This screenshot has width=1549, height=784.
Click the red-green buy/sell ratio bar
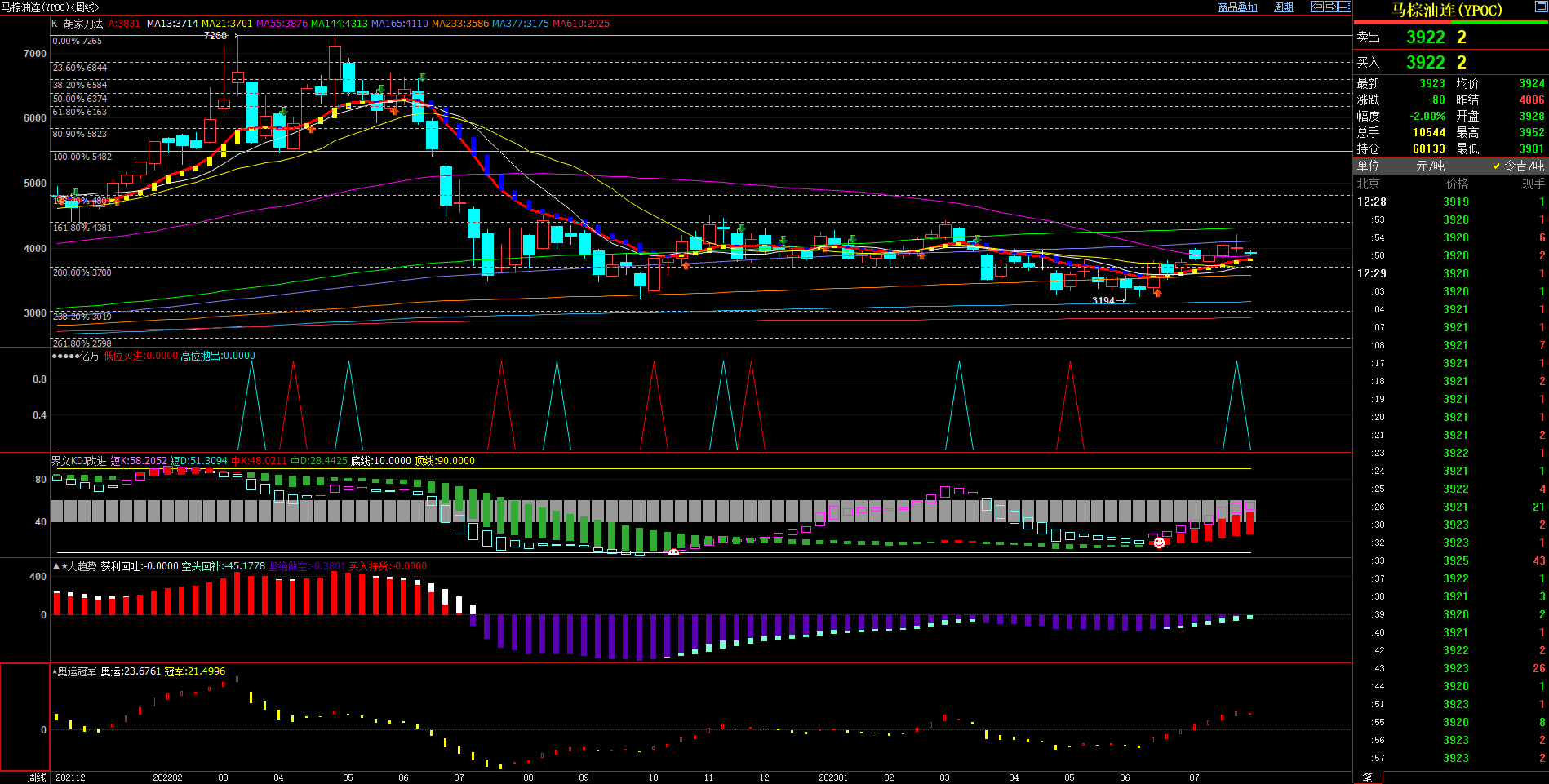point(1450,22)
